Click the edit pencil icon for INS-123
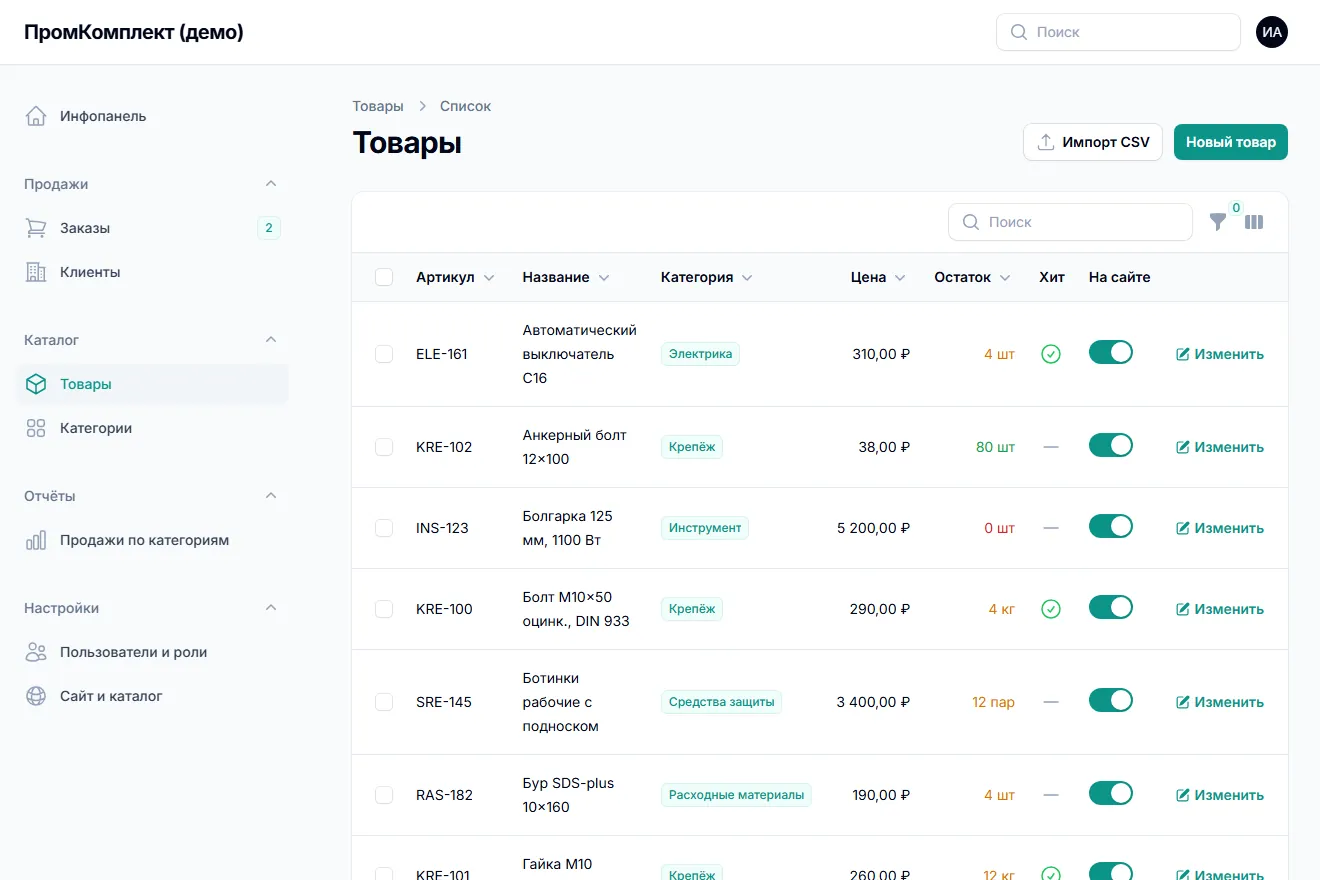This screenshot has height=880, width=1320. (1183, 528)
